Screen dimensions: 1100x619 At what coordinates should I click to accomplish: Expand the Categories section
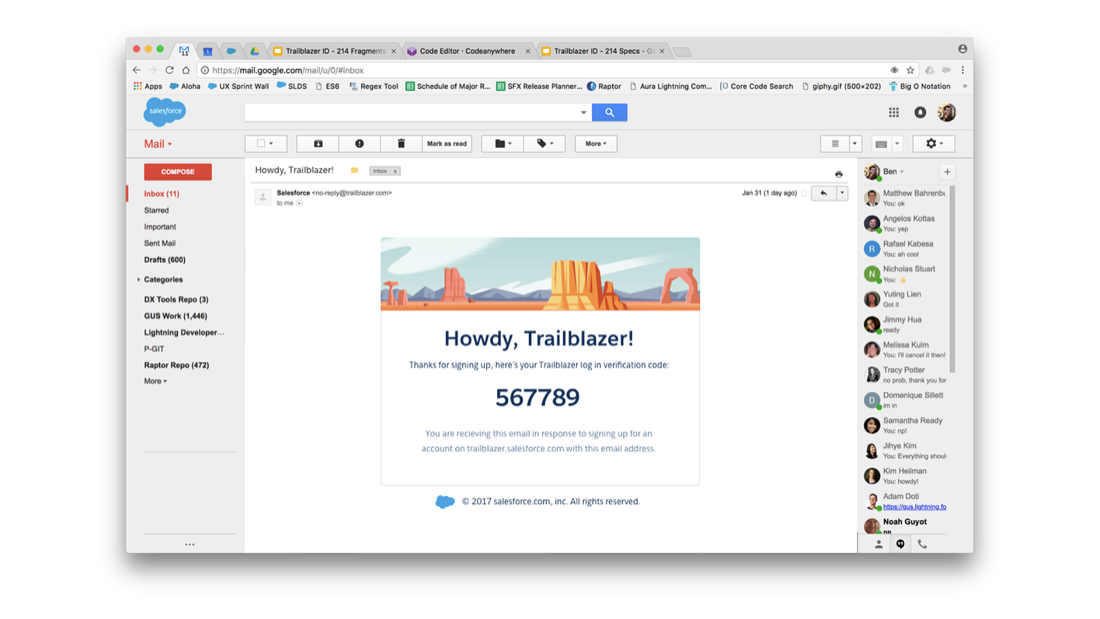tap(139, 279)
